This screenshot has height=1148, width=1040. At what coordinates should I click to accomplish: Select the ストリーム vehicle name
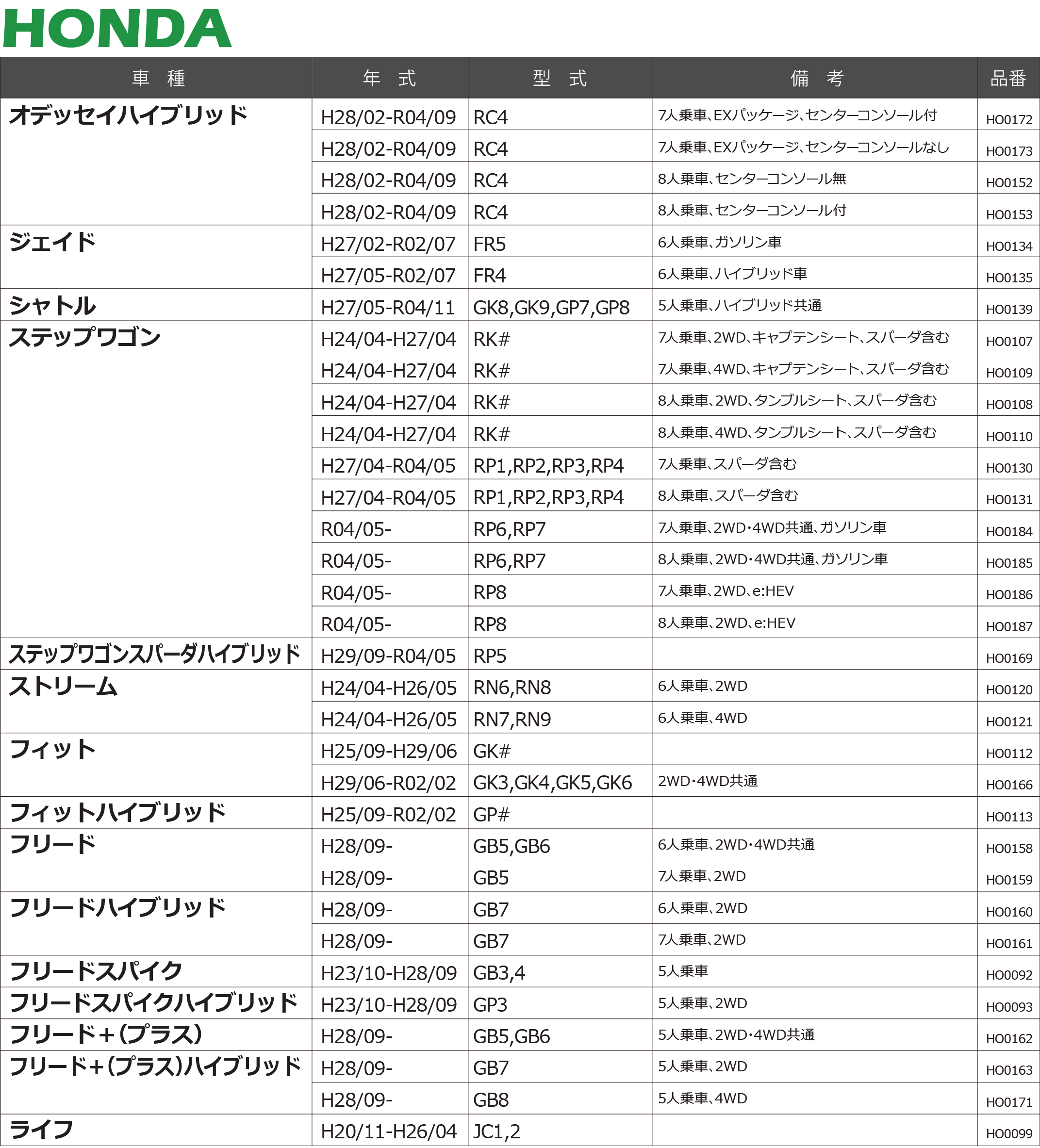63,686
